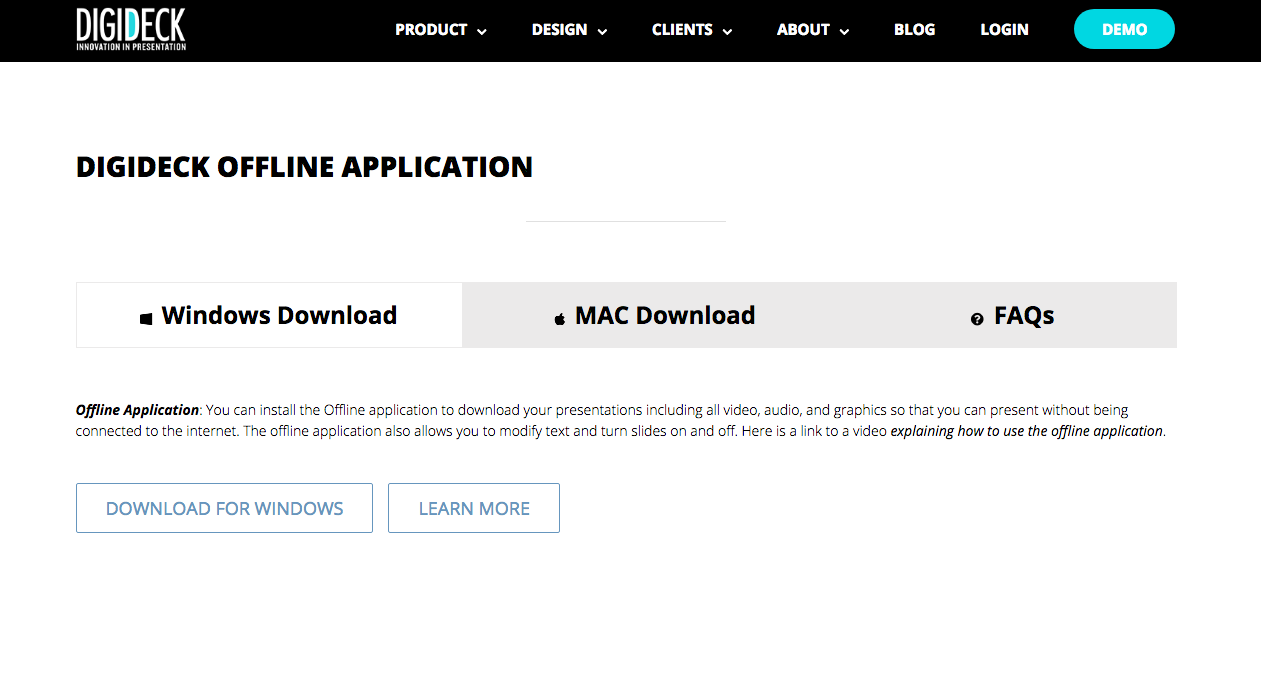Open the PRODUCT menu label
1261x691 pixels.
(x=431, y=30)
